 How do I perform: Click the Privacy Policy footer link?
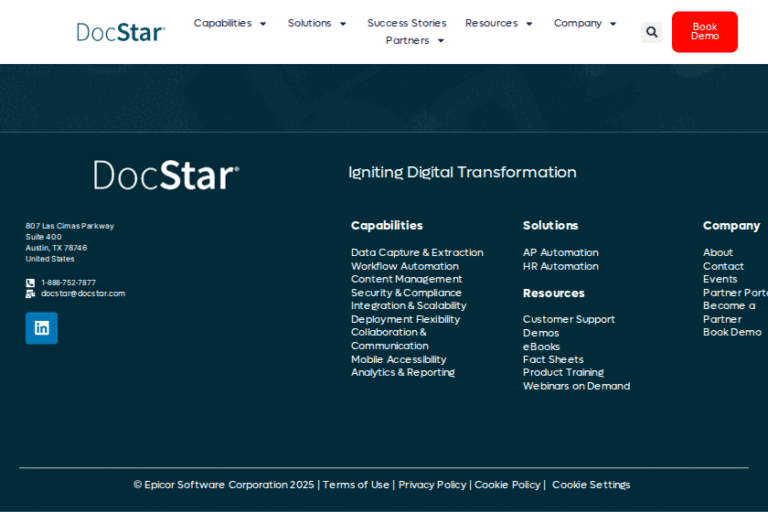click(432, 485)
